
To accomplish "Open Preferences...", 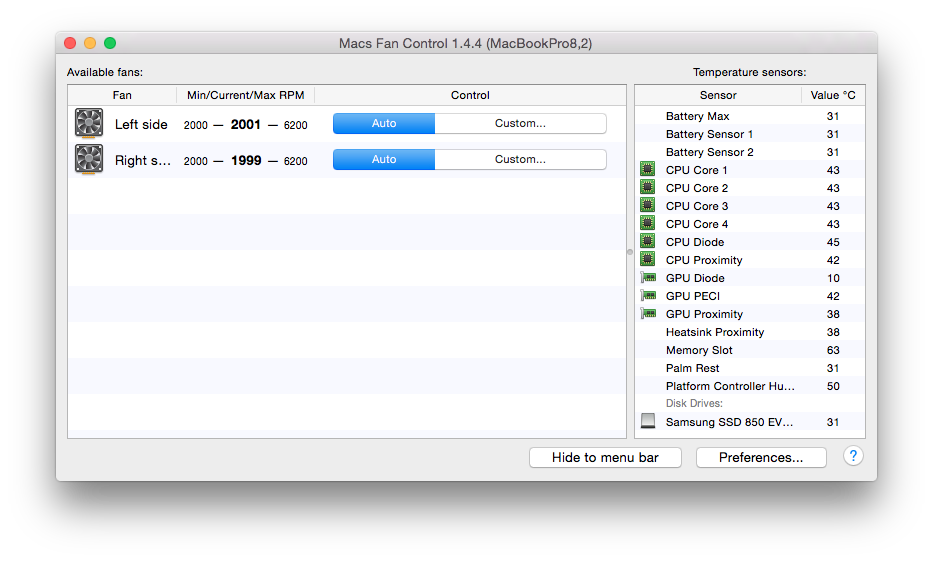I will coord(761,457).
